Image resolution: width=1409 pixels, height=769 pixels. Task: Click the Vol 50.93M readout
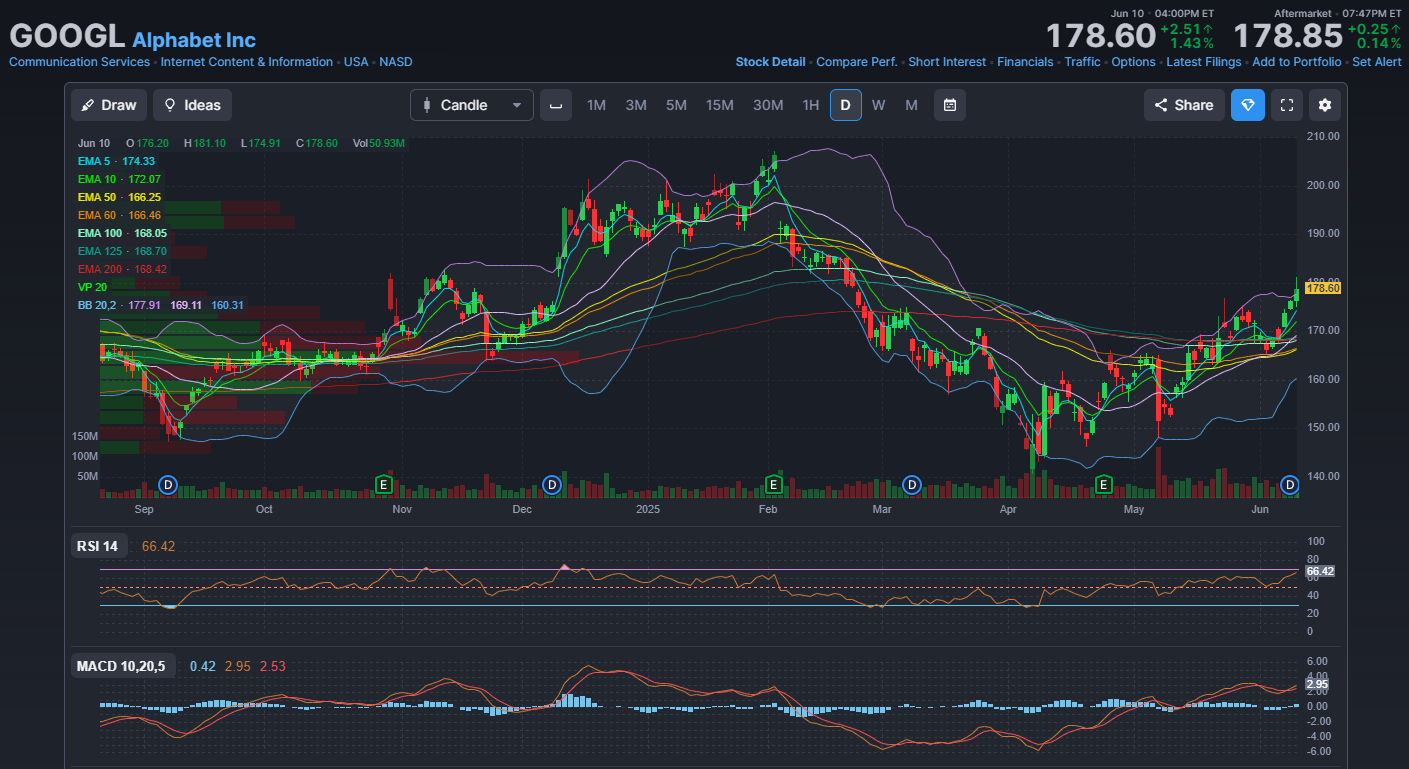tap(379, 143)
